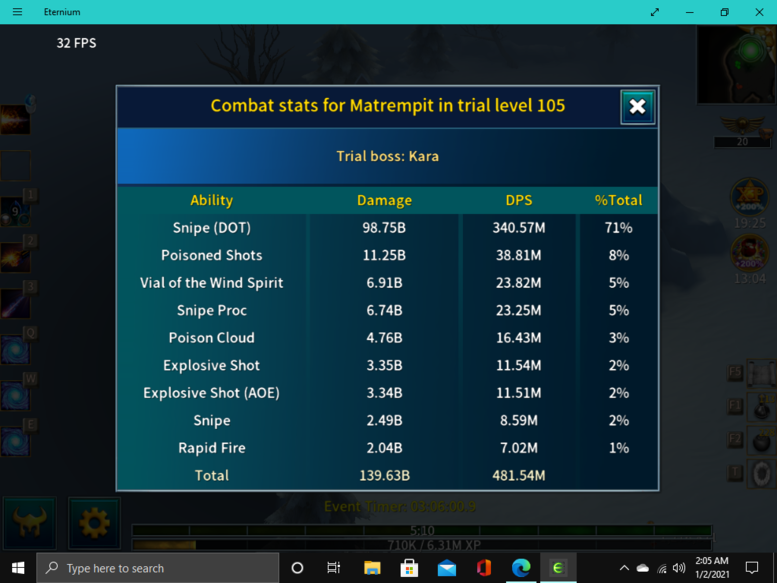Click the boost icon with the 13:04 timer
This screenshot has width=777, height=583.
[748, 252]
